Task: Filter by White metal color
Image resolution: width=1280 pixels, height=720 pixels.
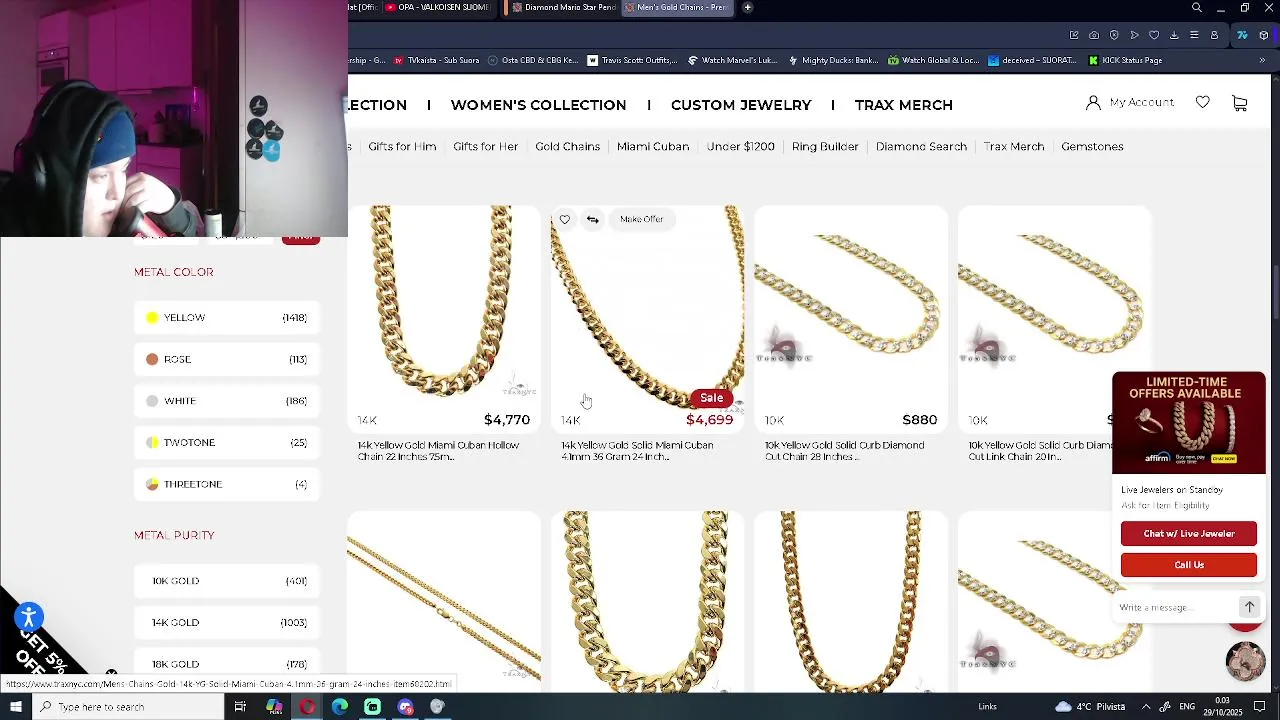Action: 227,401
